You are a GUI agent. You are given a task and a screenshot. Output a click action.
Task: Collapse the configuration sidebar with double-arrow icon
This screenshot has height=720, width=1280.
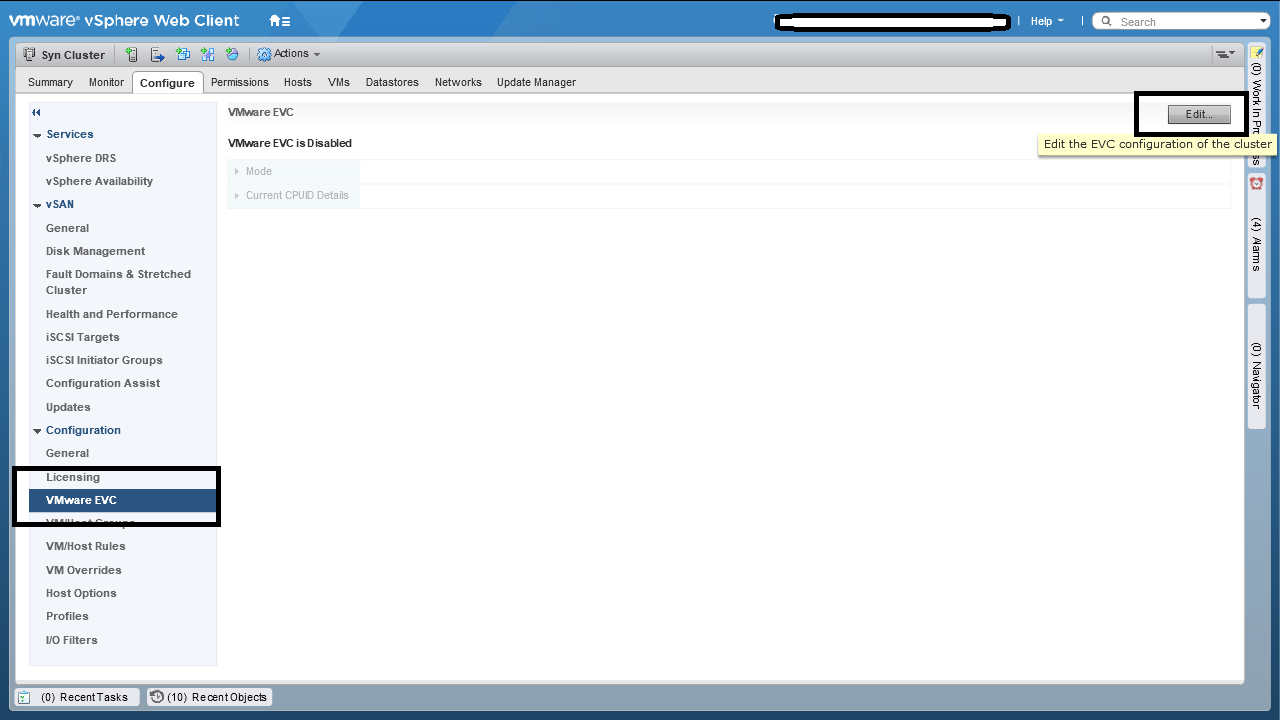click(37, 113)
